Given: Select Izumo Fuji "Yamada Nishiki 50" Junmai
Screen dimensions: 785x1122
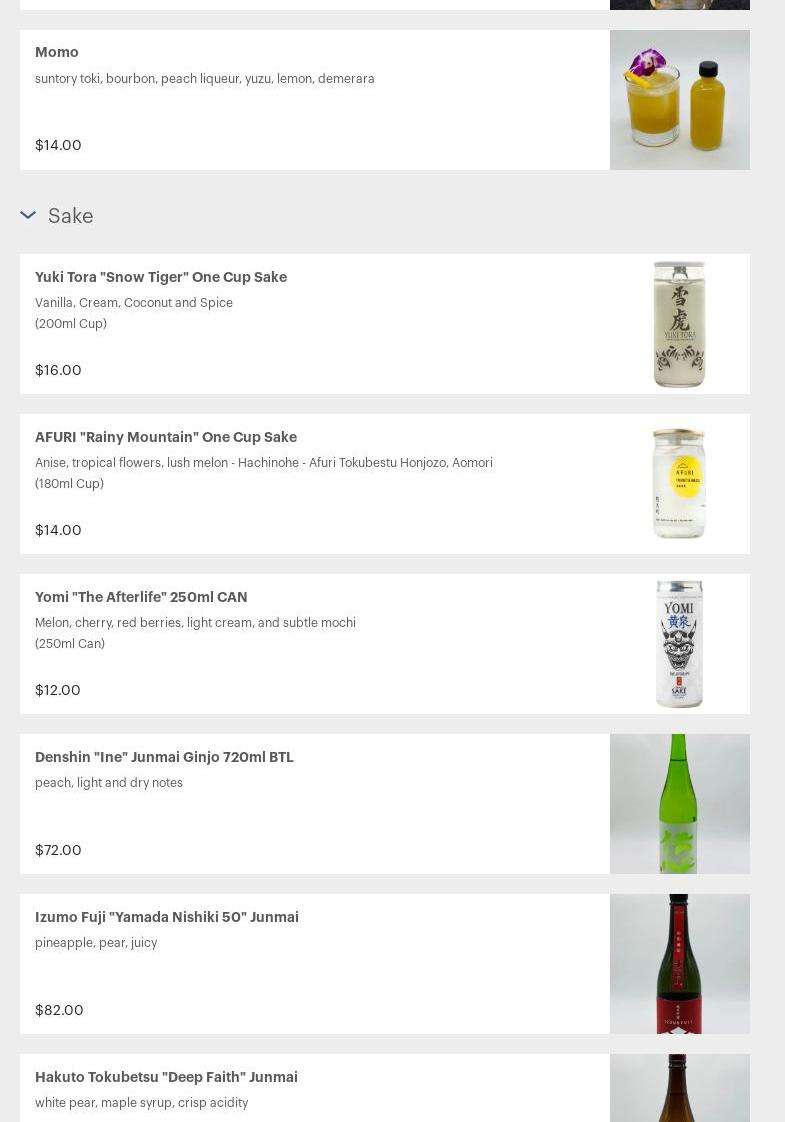Looking at the screenshot, I should (167, 917).
